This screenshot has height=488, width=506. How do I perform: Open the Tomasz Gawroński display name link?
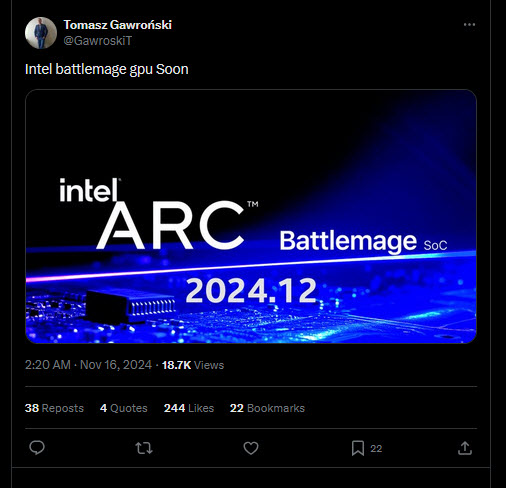click(x=117, y=25)
